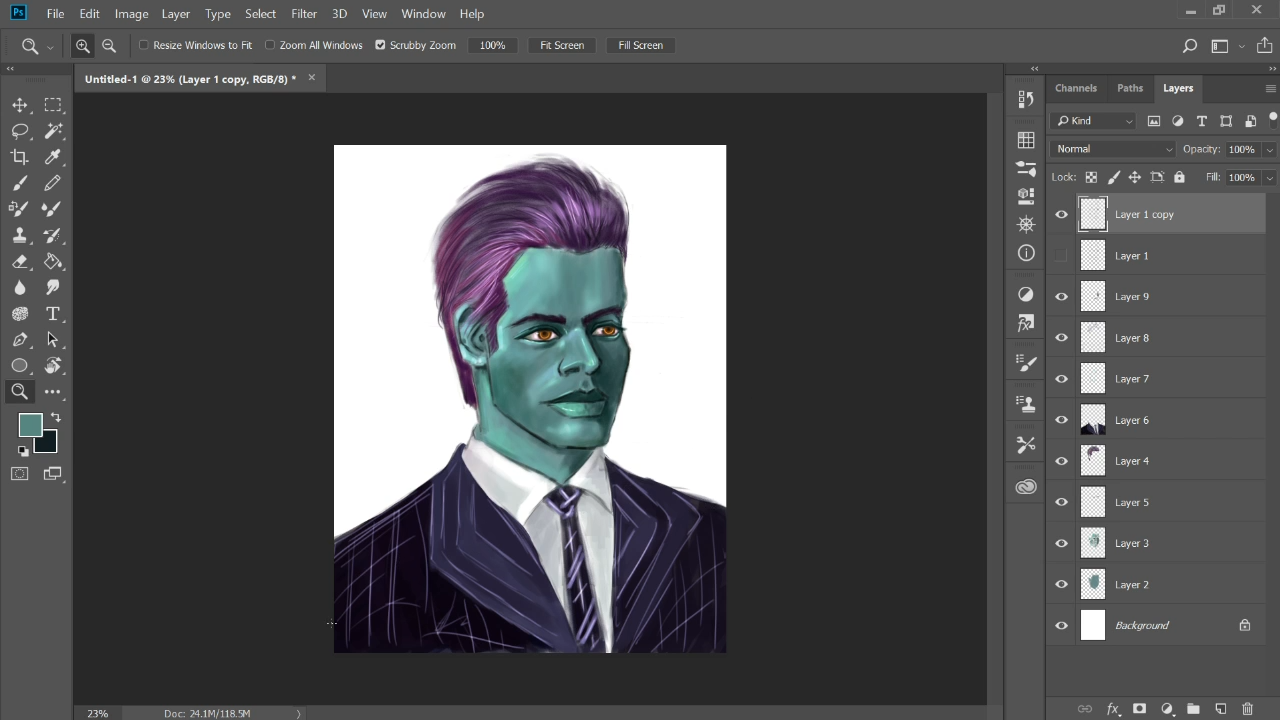This screenshot has width=1280, height=720.
Task: Select the Path Selection tool
Action: click(x=53, y=339)
